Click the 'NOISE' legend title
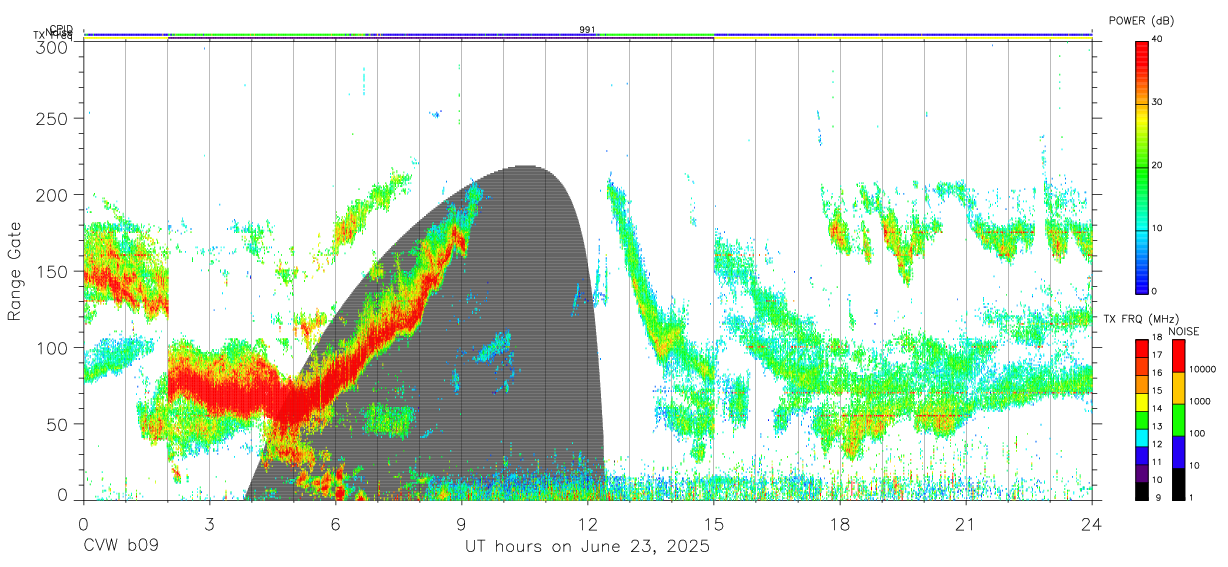The width and height of the screenshot is (1228, 567). (1184, 331)
